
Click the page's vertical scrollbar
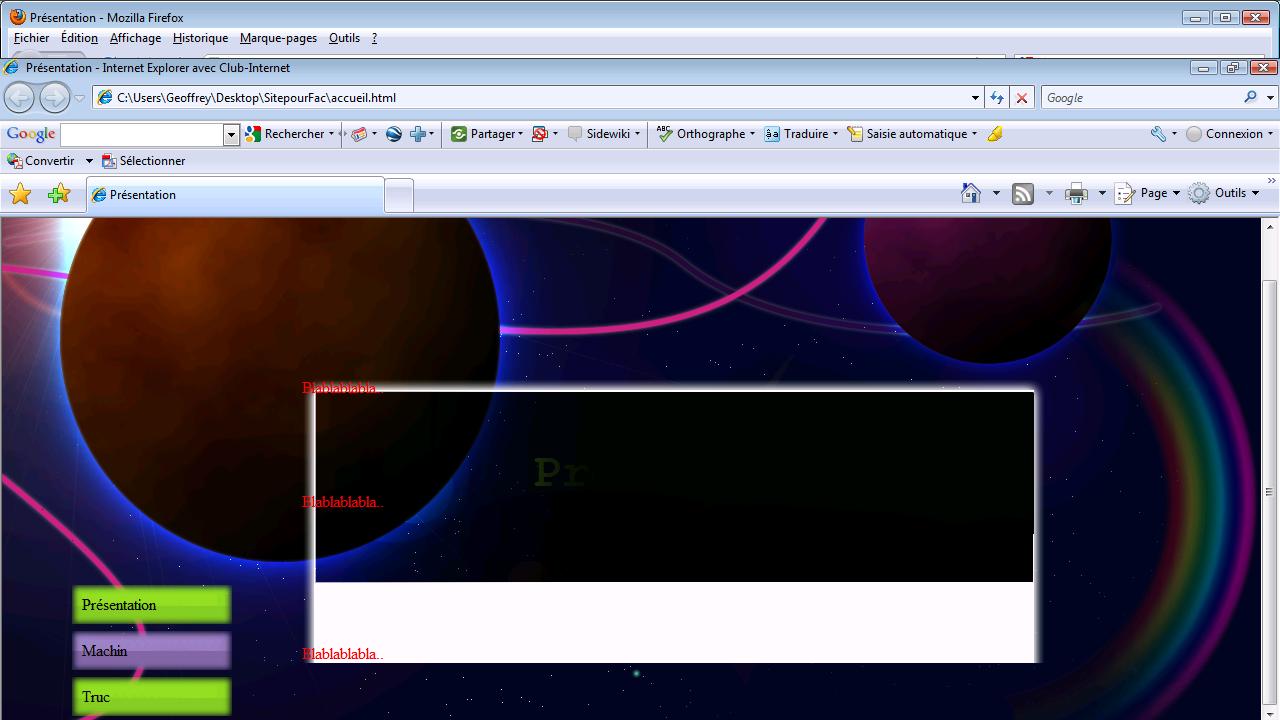tap(1270, 492)
